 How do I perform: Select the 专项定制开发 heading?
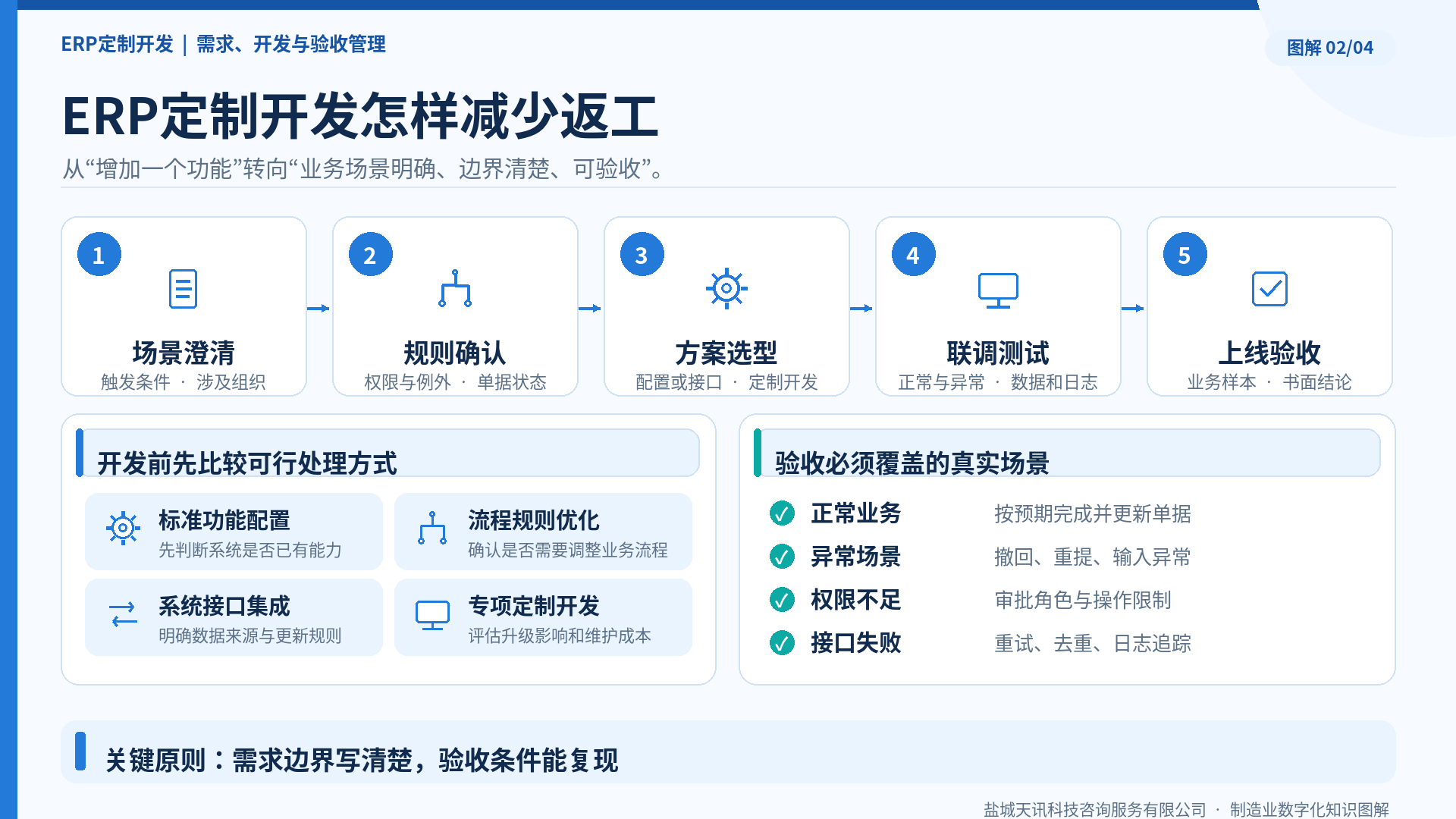point(534,606)
